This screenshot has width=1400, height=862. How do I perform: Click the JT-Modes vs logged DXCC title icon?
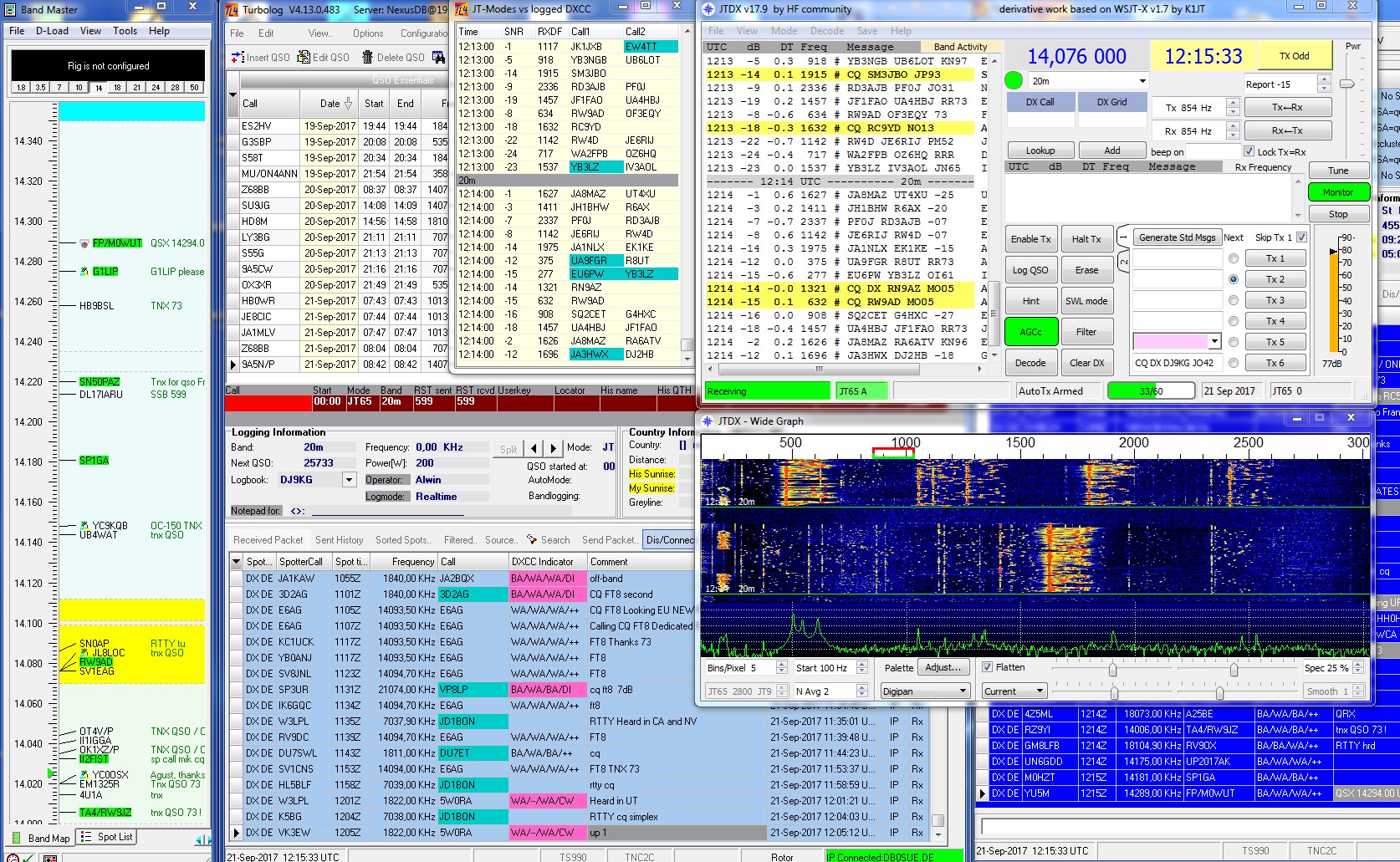[x=462, y=9]
